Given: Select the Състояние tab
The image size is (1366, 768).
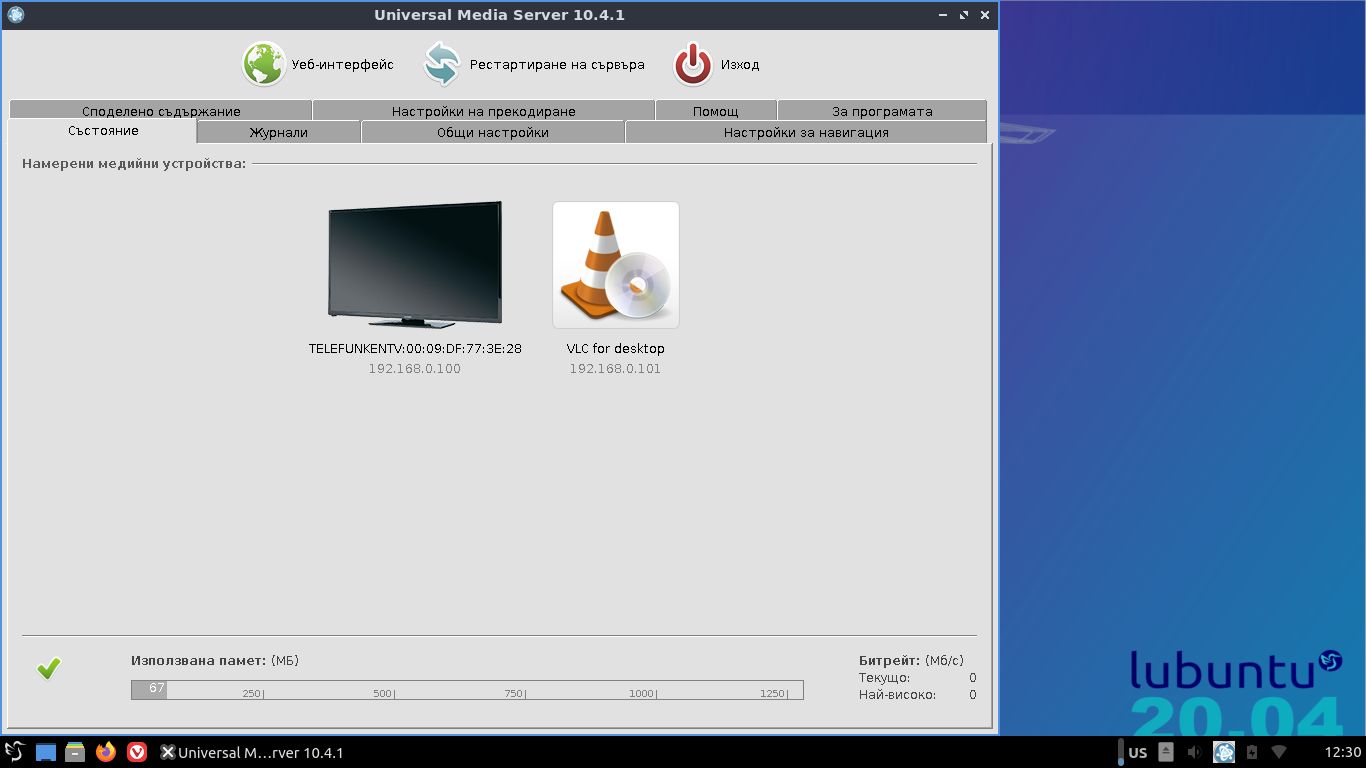Looking at the screenshot, I should tap(103, 131).
